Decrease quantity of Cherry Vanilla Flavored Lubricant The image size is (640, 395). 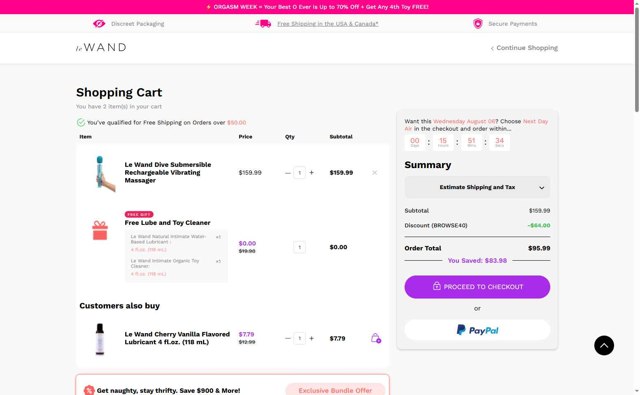288,338
